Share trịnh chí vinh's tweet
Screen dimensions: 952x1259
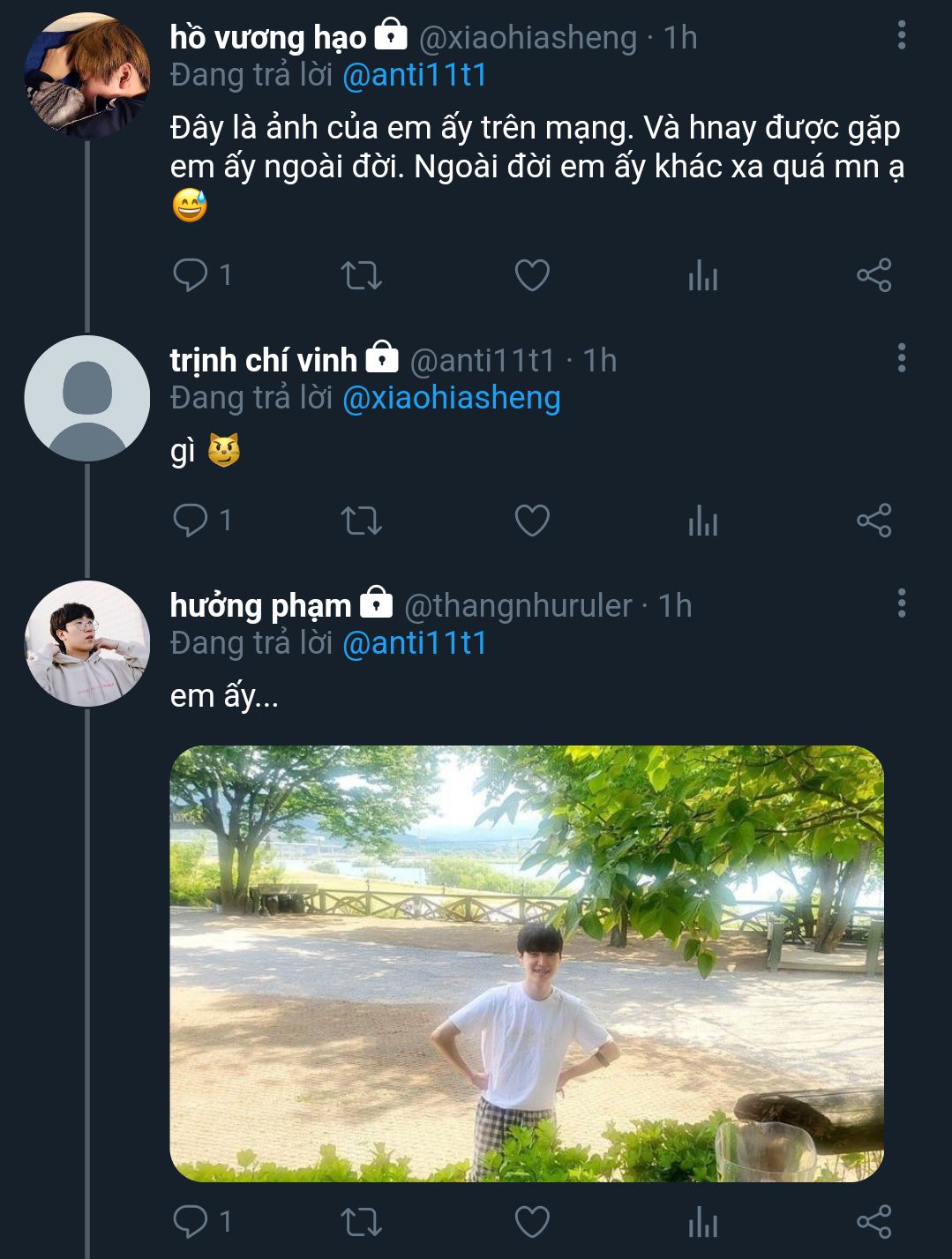coord(873,520)
